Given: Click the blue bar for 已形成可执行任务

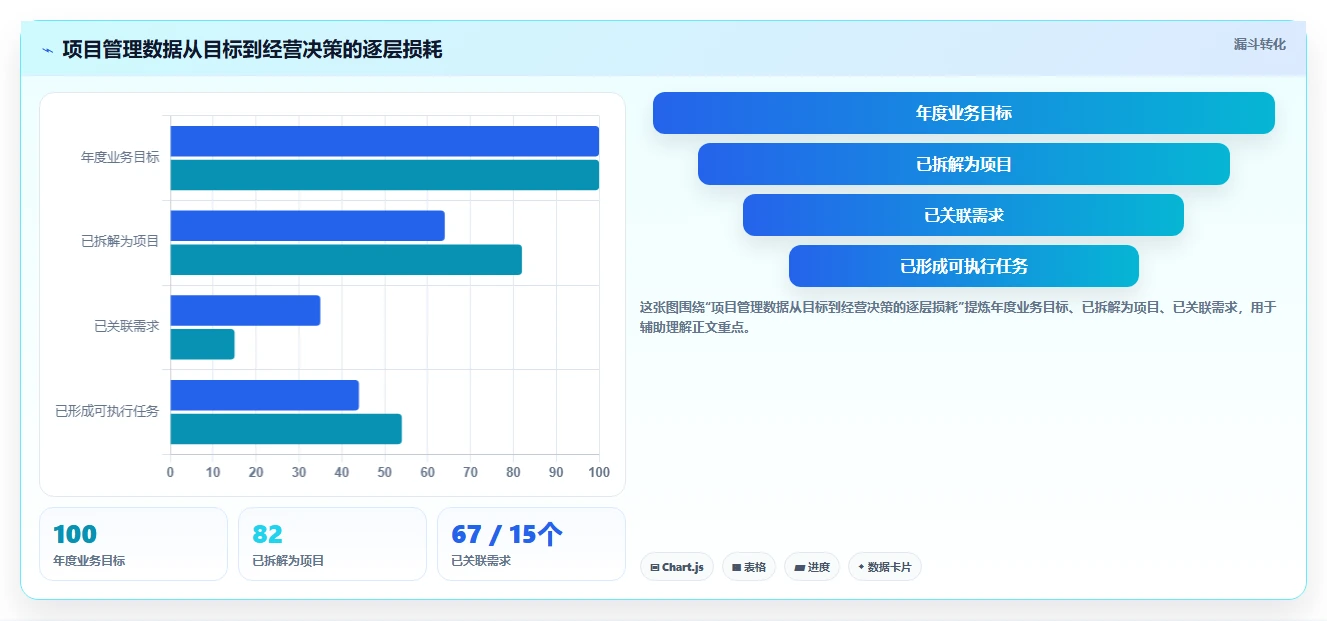Looking at the screenshot, I should 265,395.
